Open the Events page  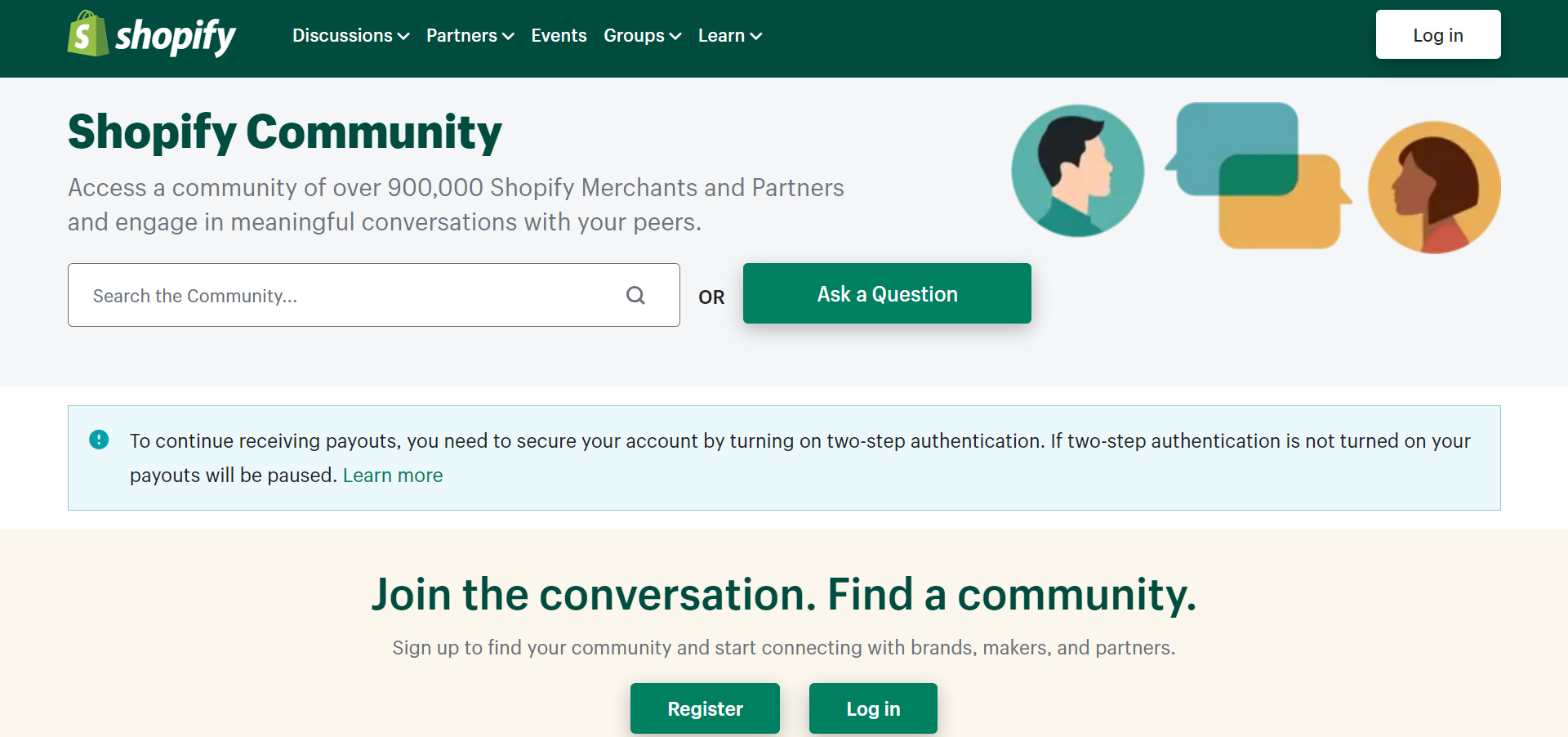click(x=559, y=36)
